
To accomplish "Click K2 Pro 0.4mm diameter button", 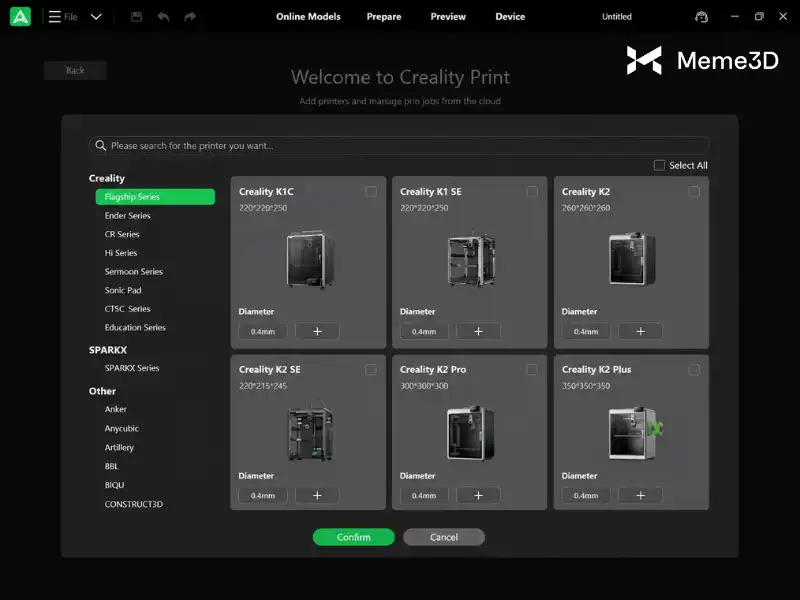I will pyautogui.click(x=424, y=495).
